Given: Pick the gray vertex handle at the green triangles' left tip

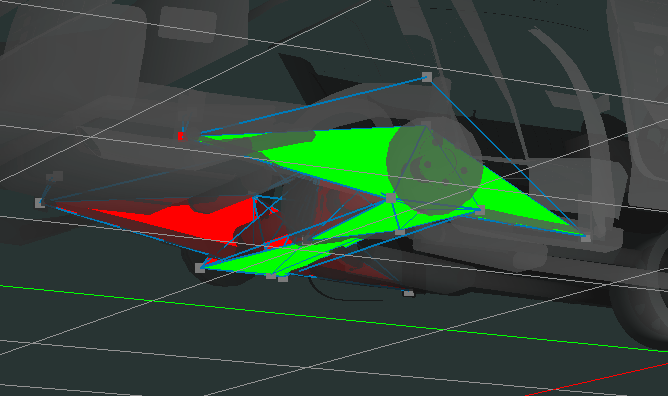Looking at the screenshot, I should (200, 268).
